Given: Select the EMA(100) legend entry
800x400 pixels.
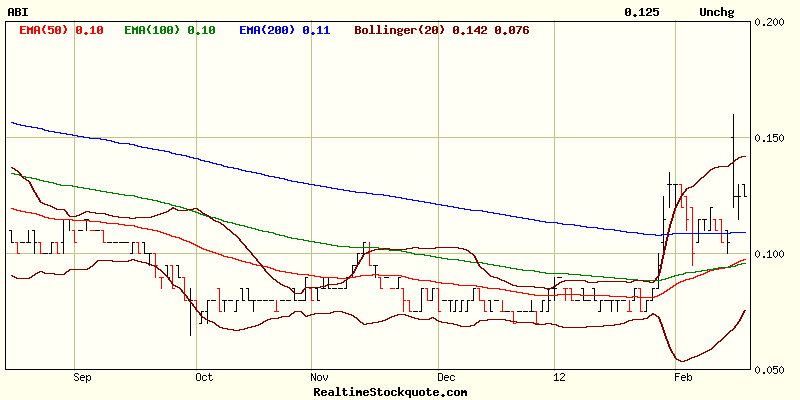Looking at the screenshot, I should 169,30.
